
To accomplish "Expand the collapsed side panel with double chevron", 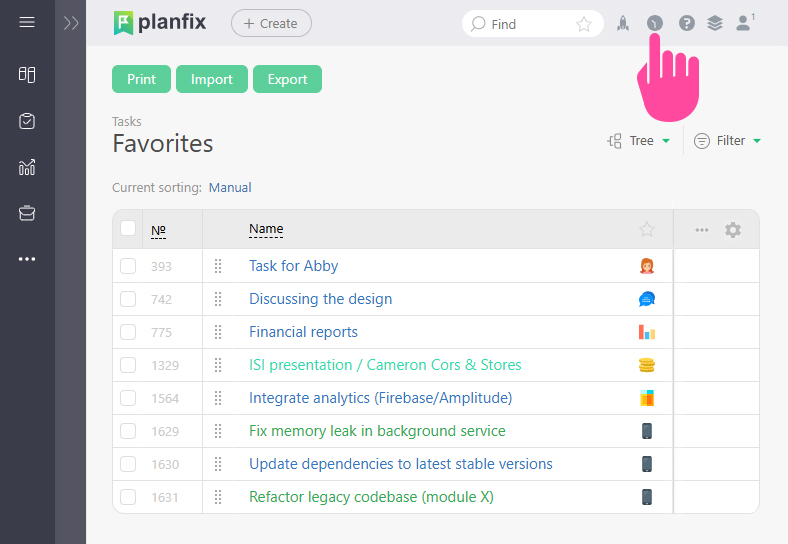I will 70,23.
